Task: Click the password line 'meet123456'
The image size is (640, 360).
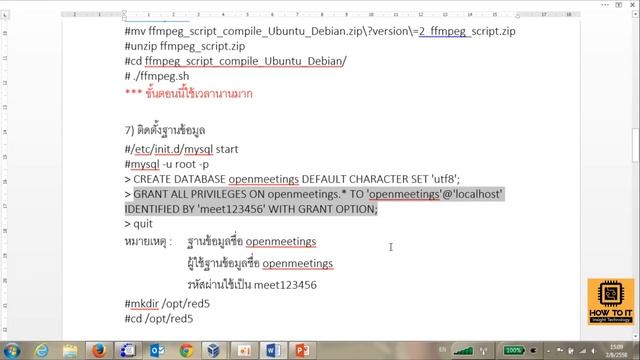Action: [x=252, y=284]
